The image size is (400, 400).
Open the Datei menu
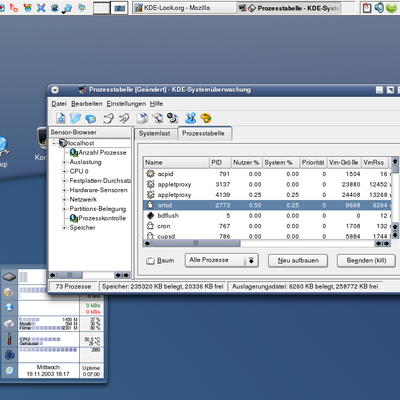[59, 104]
